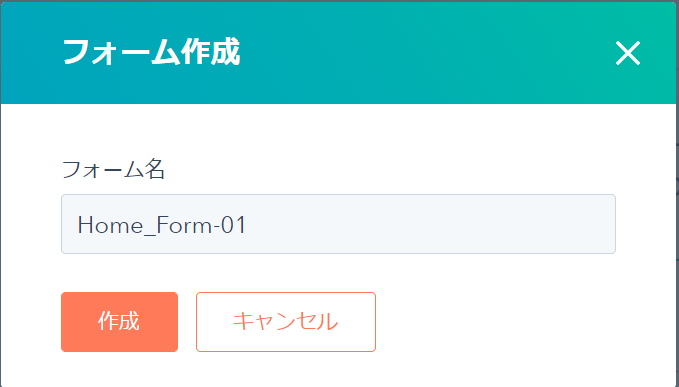Click empty area of form name textbox
Viewport: 679px width, 387px height.
[433, 224]
